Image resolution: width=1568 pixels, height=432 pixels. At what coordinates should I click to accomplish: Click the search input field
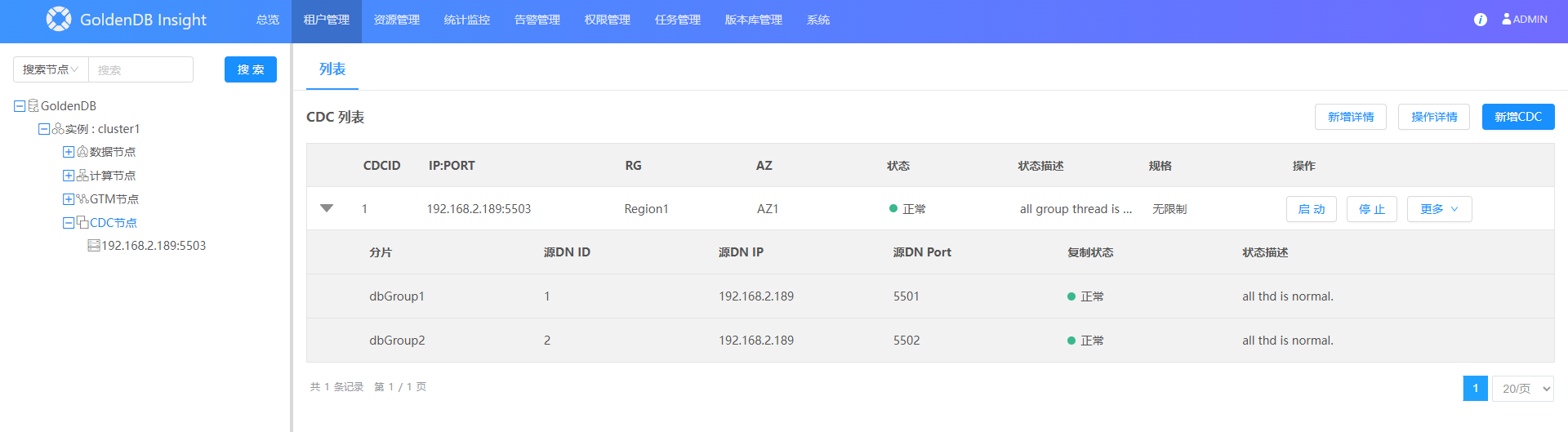pyautogui.click(x=140, y=69)
